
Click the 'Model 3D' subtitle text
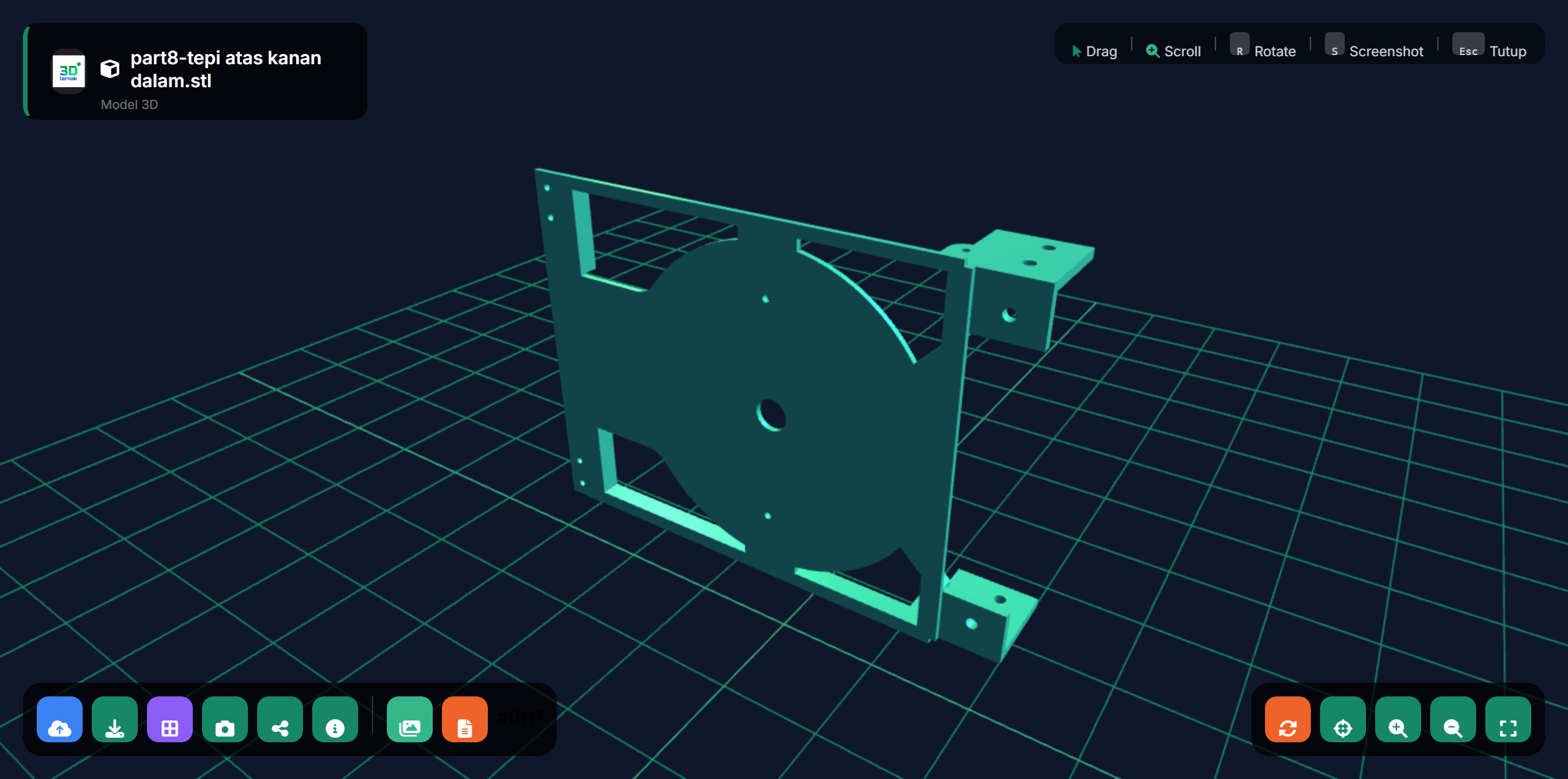pyautogui.click(x=129, y=104)
